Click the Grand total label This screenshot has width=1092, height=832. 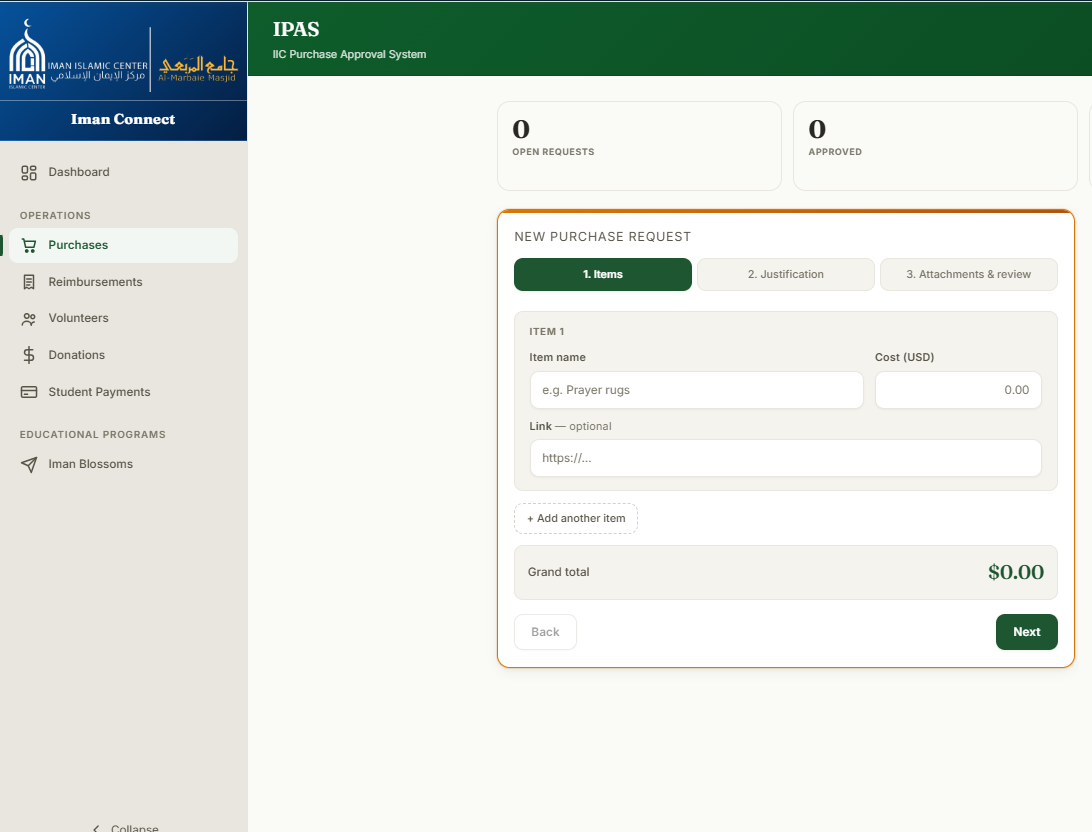pyautogui.click(x=559, y=572)
